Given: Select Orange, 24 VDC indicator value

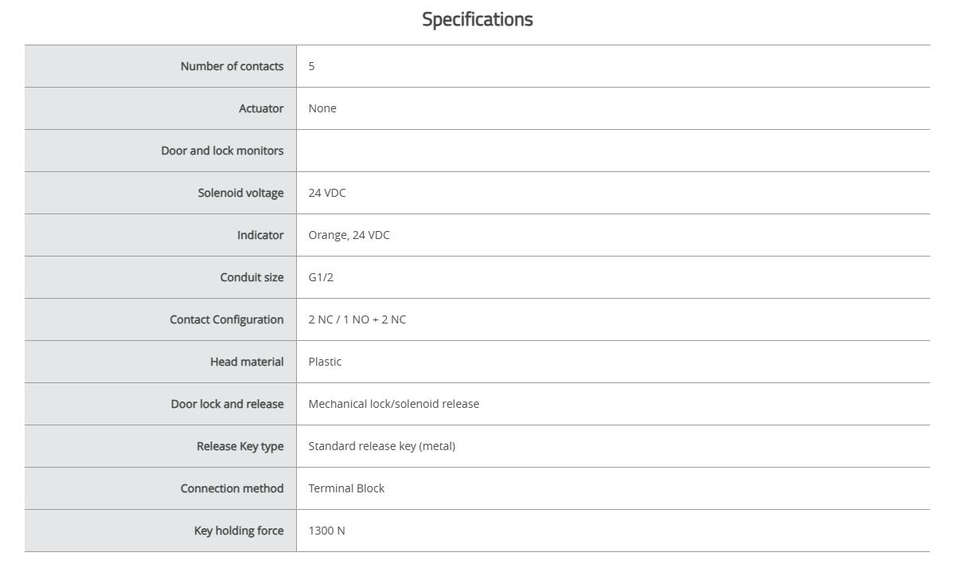Looking at the screenshot, I should point(349,235).
